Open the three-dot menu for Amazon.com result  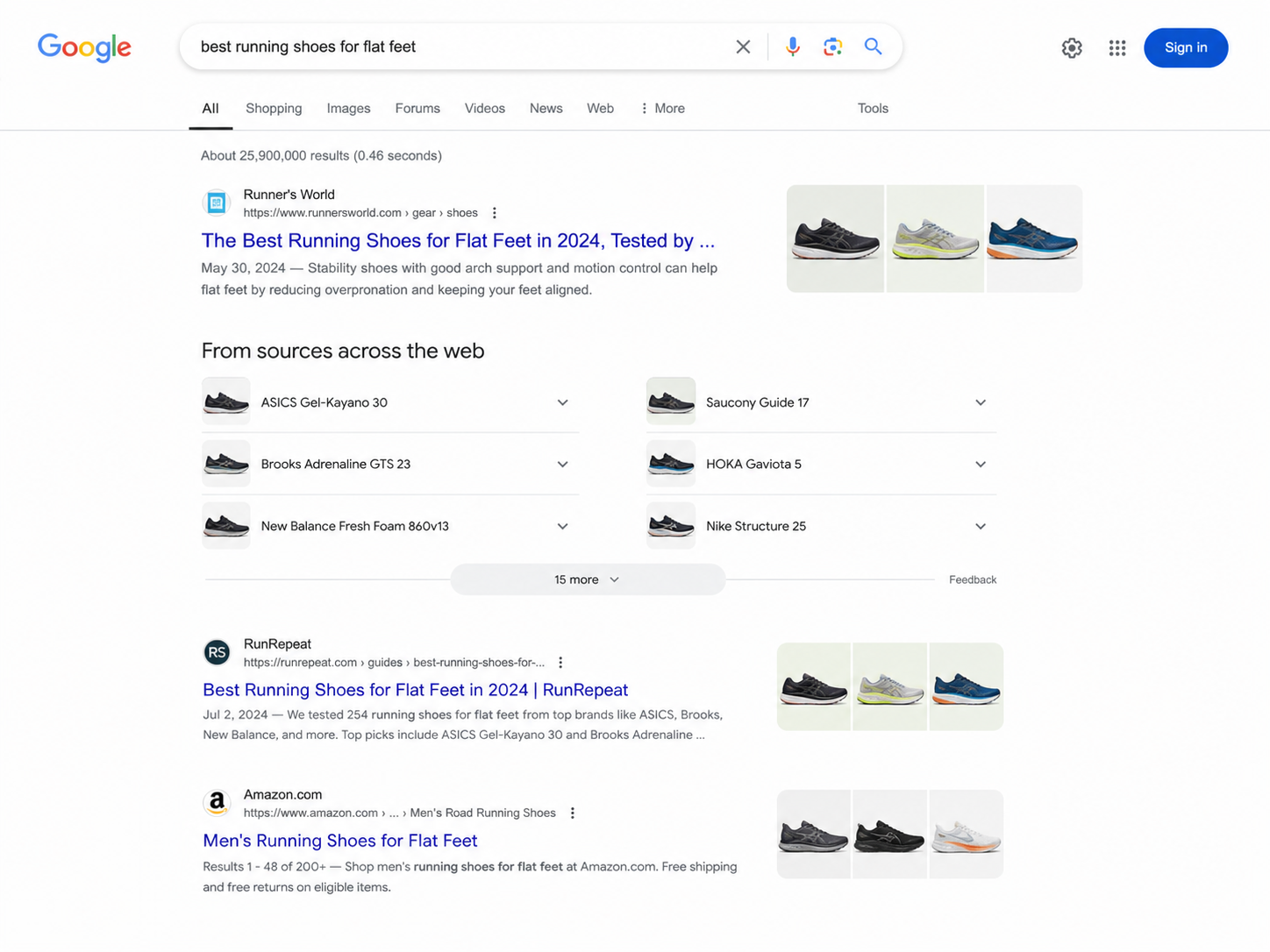(x=572, y=813)
